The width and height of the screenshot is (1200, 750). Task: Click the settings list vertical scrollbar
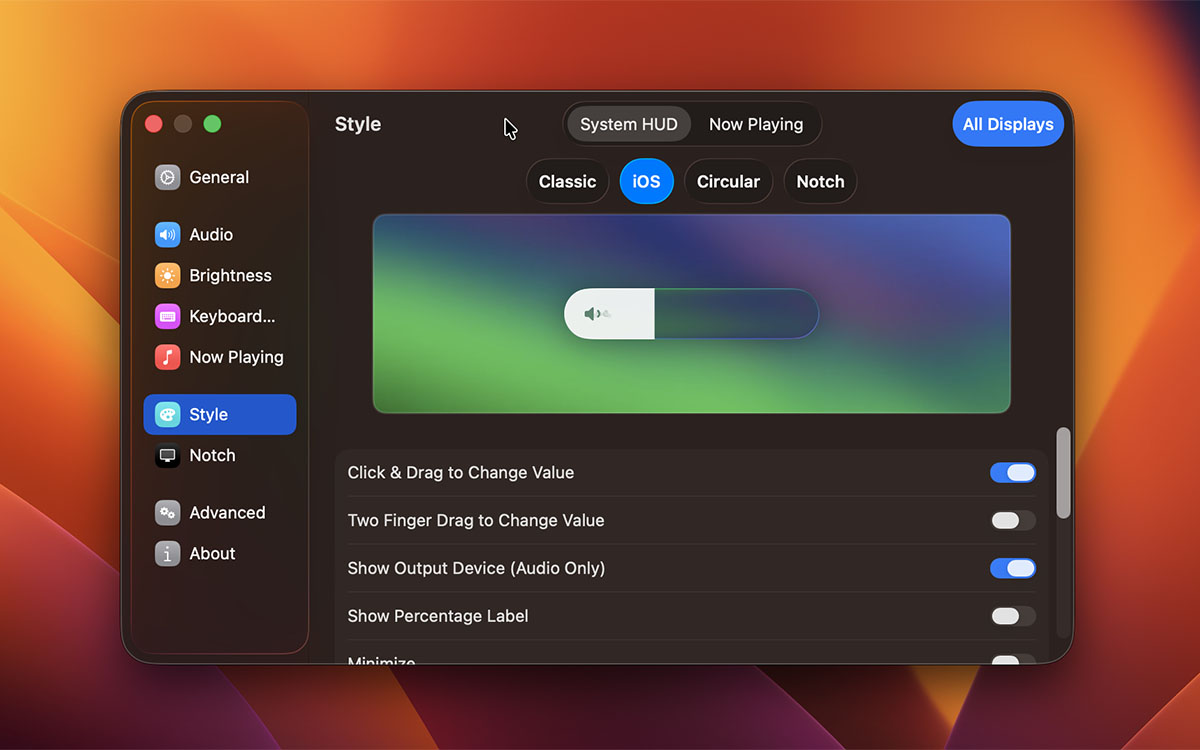(1063, 473)
